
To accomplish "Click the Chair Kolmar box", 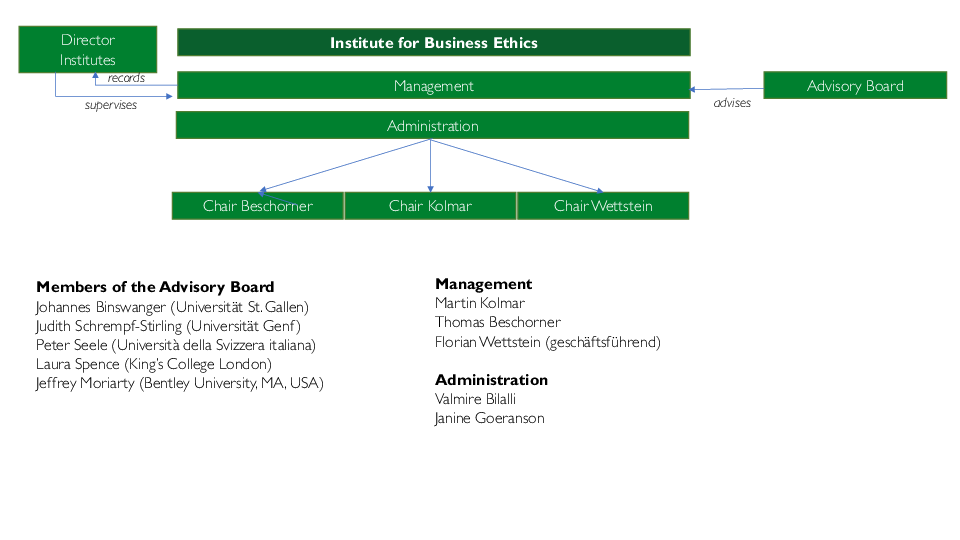I will (430, 206).
